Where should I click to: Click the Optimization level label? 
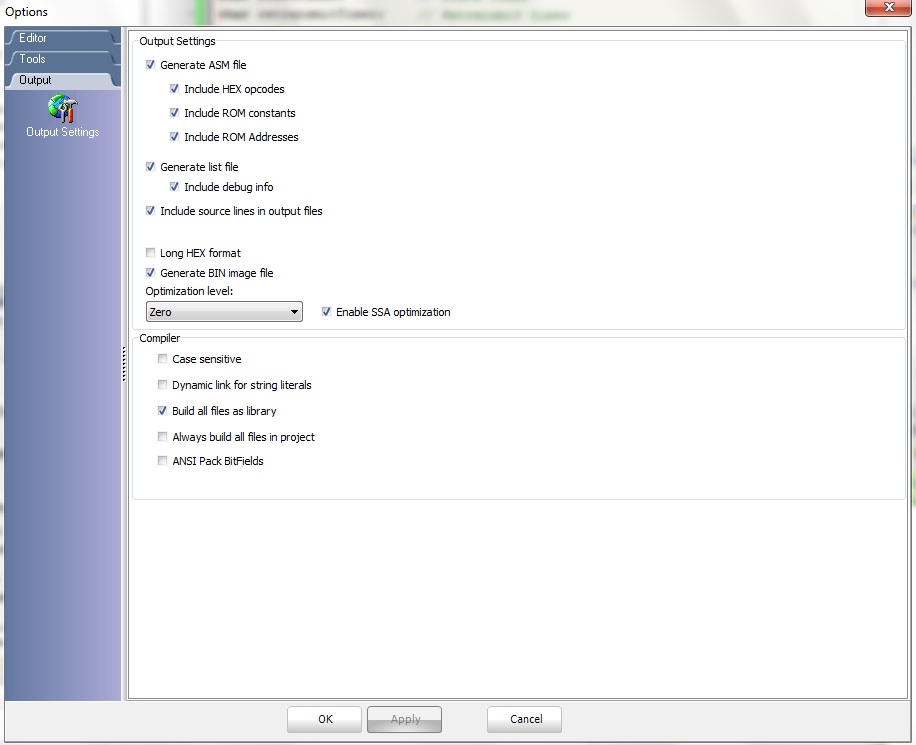[x=189, y=291]
